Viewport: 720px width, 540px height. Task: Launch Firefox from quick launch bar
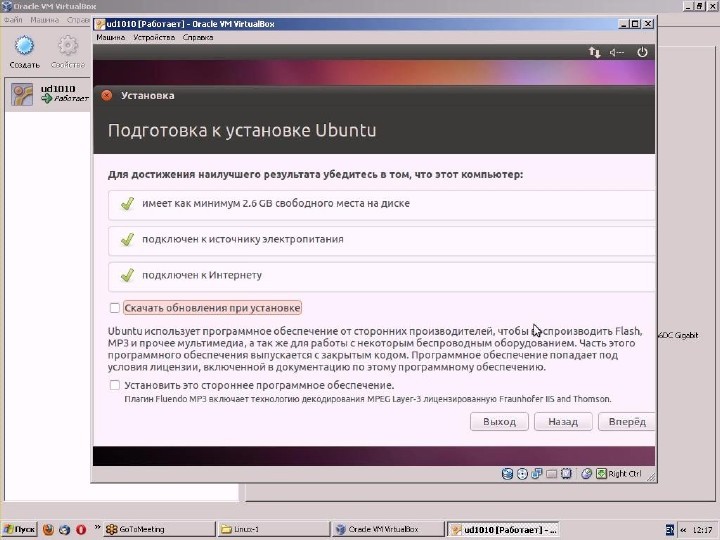tap(48, 529)
